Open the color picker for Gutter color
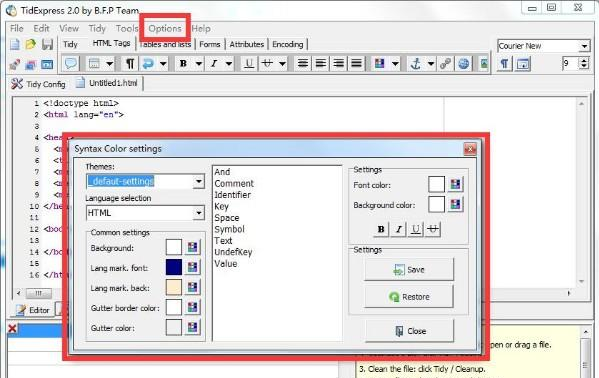 [x=193, y=327]
